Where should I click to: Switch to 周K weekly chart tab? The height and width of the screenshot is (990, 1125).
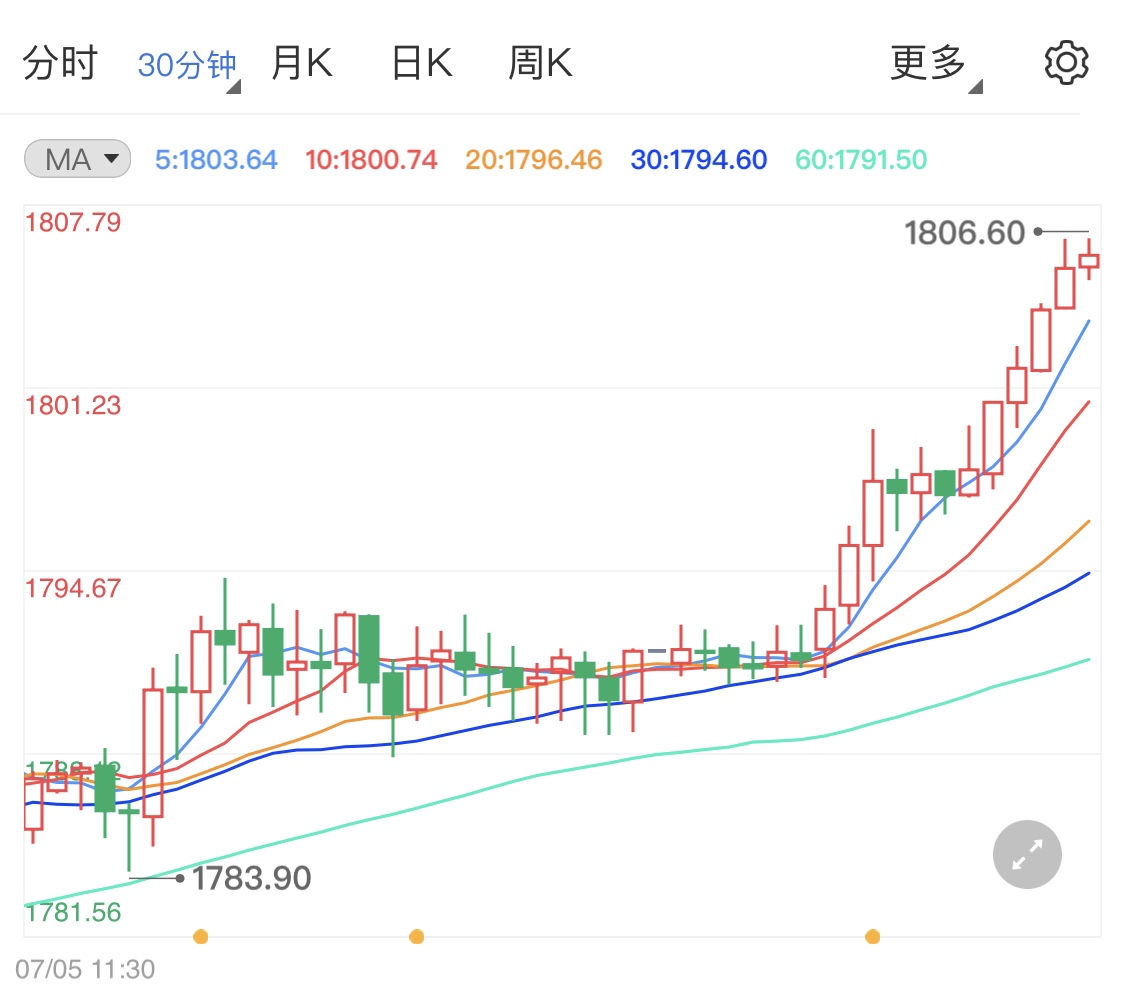click(540, 63)
